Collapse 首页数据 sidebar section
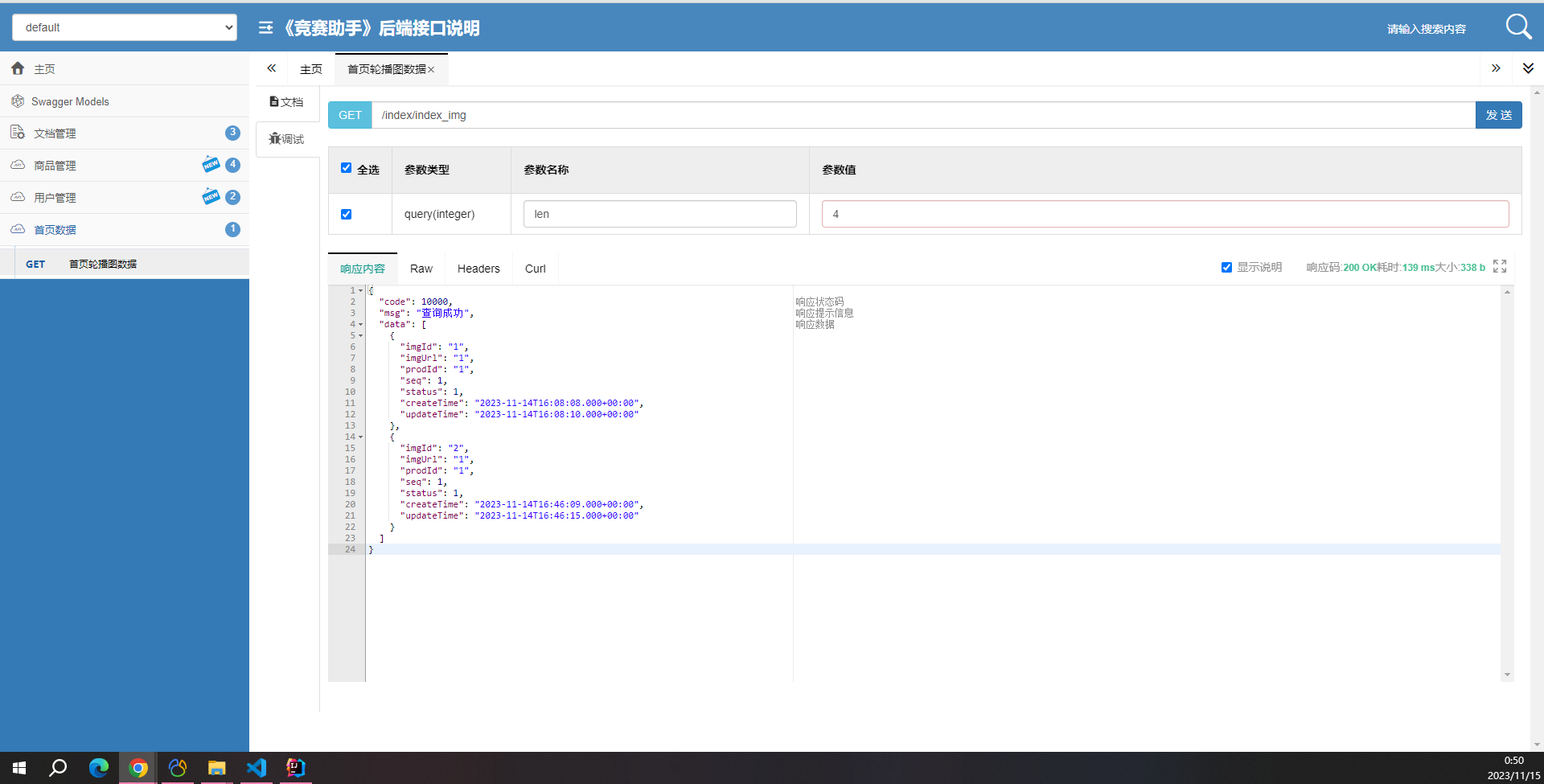 click(x=125, y=230)
